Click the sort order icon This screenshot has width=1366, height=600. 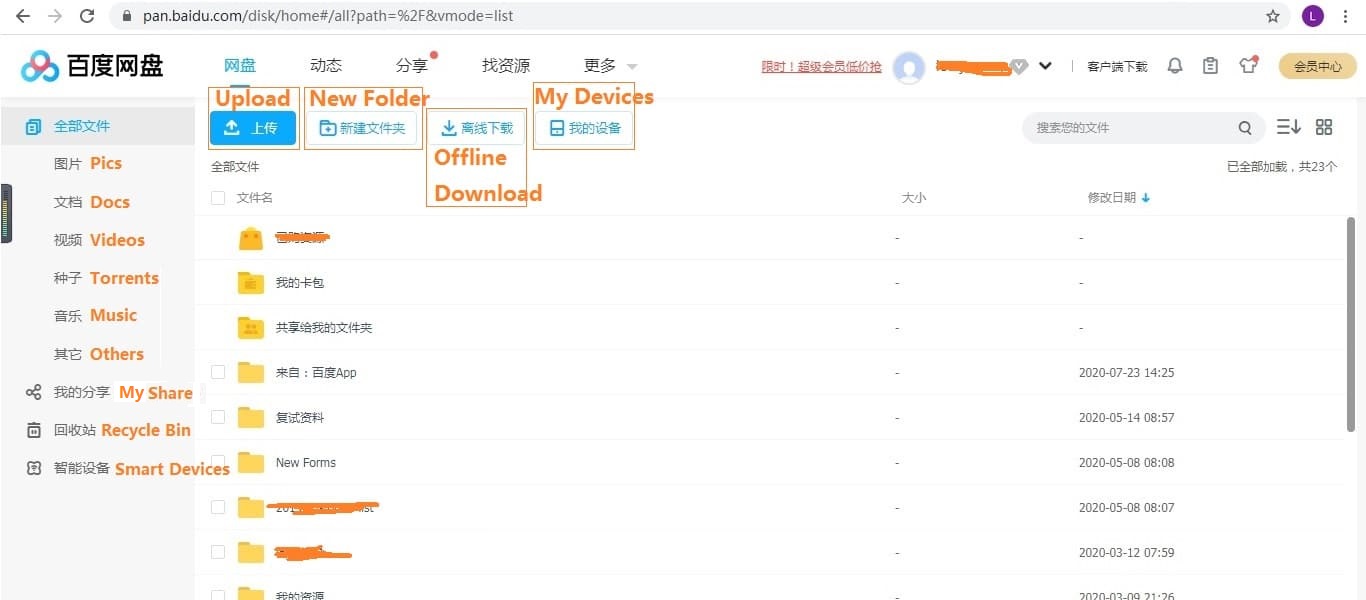[1288, 127]
